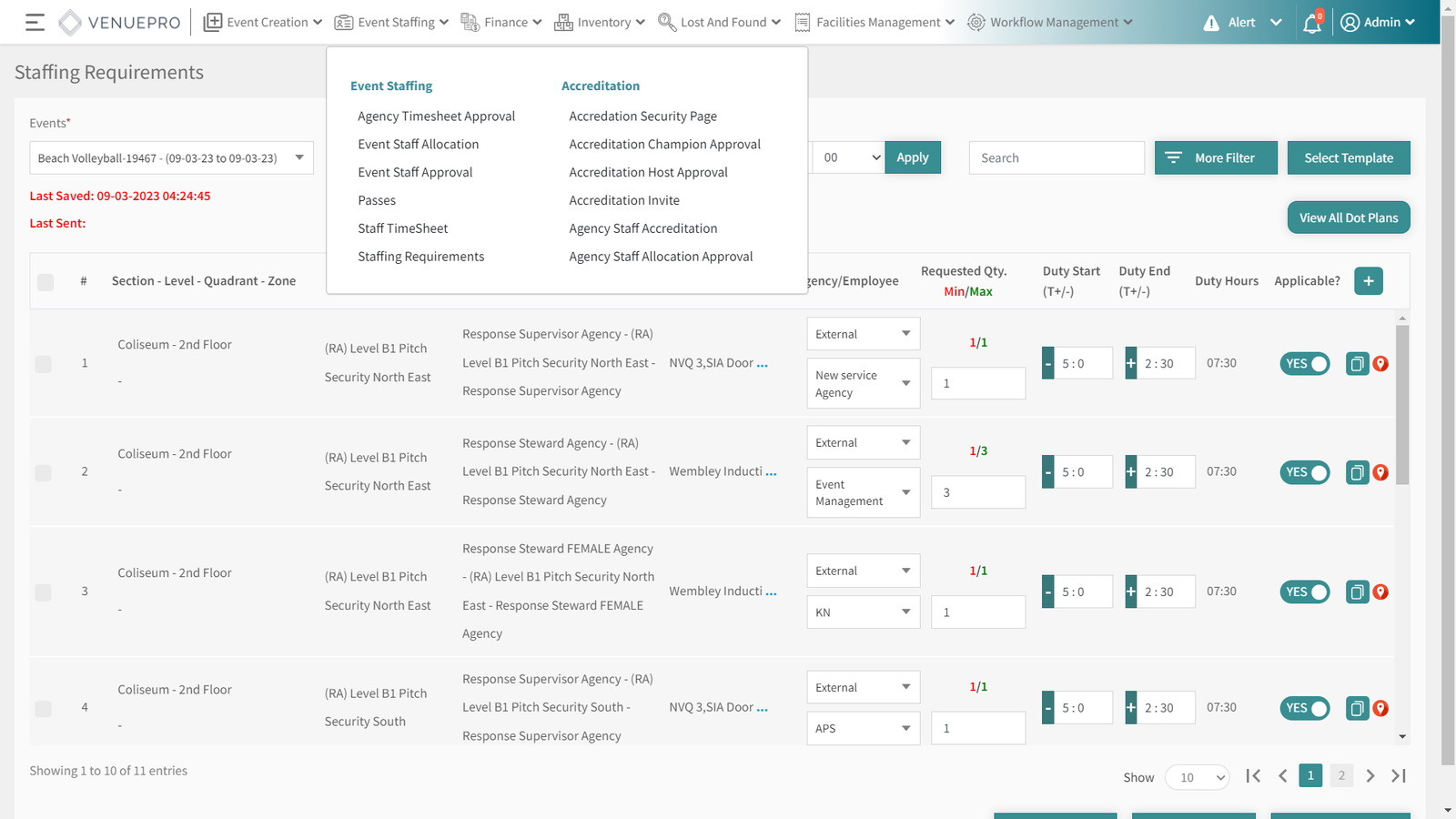Check the checkbox for row 3
Screen dimensions: 1456x819
(x=44, y=592)
